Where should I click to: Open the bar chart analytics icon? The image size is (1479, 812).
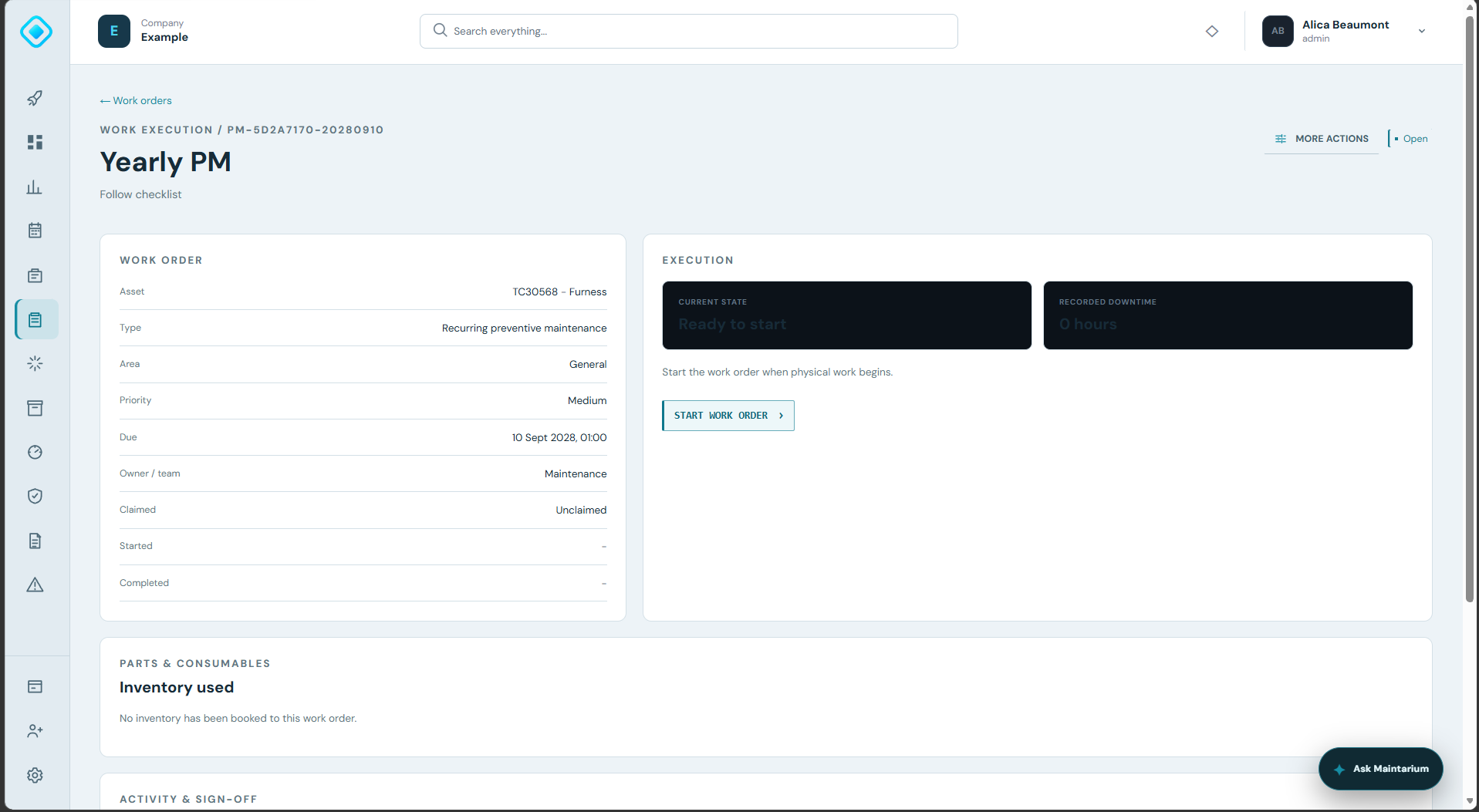[x=35, y=187]
